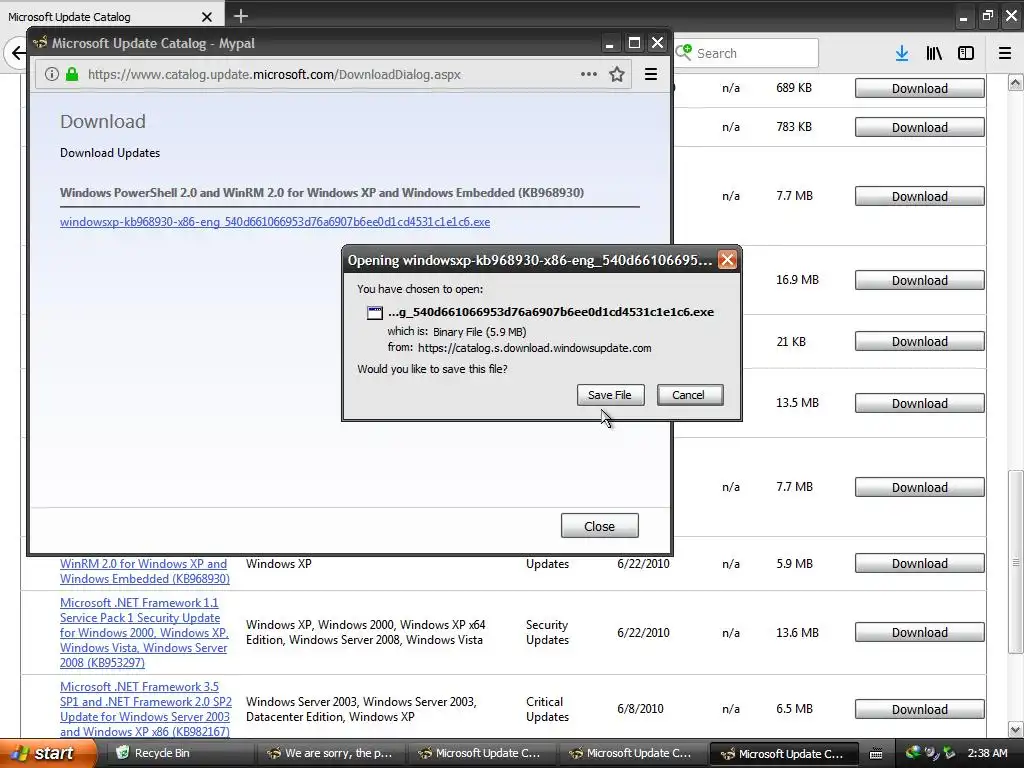
Task: Download the 16.9 MB update
Action: [920, 280]
